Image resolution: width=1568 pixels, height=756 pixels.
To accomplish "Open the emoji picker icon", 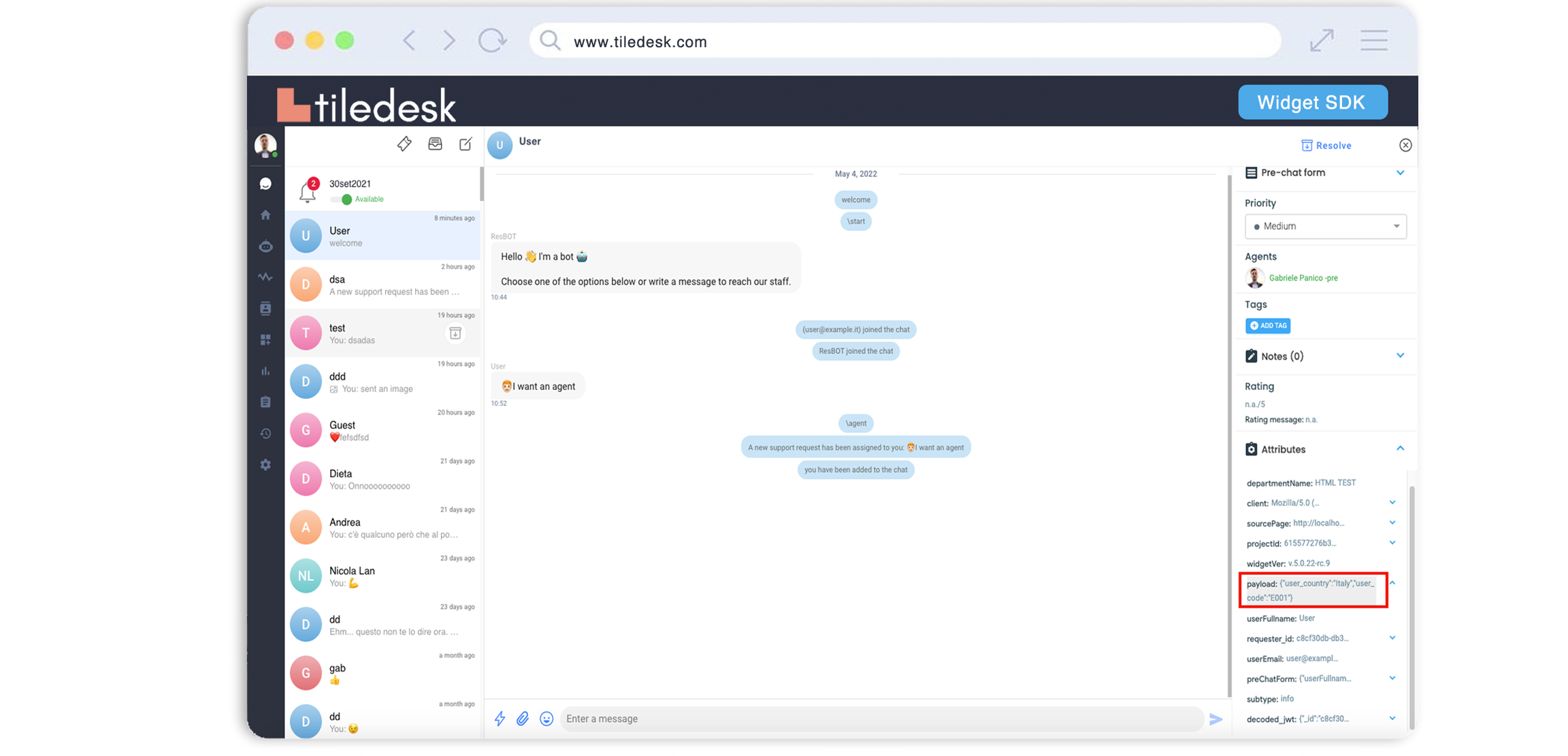I will click(546, 719).
